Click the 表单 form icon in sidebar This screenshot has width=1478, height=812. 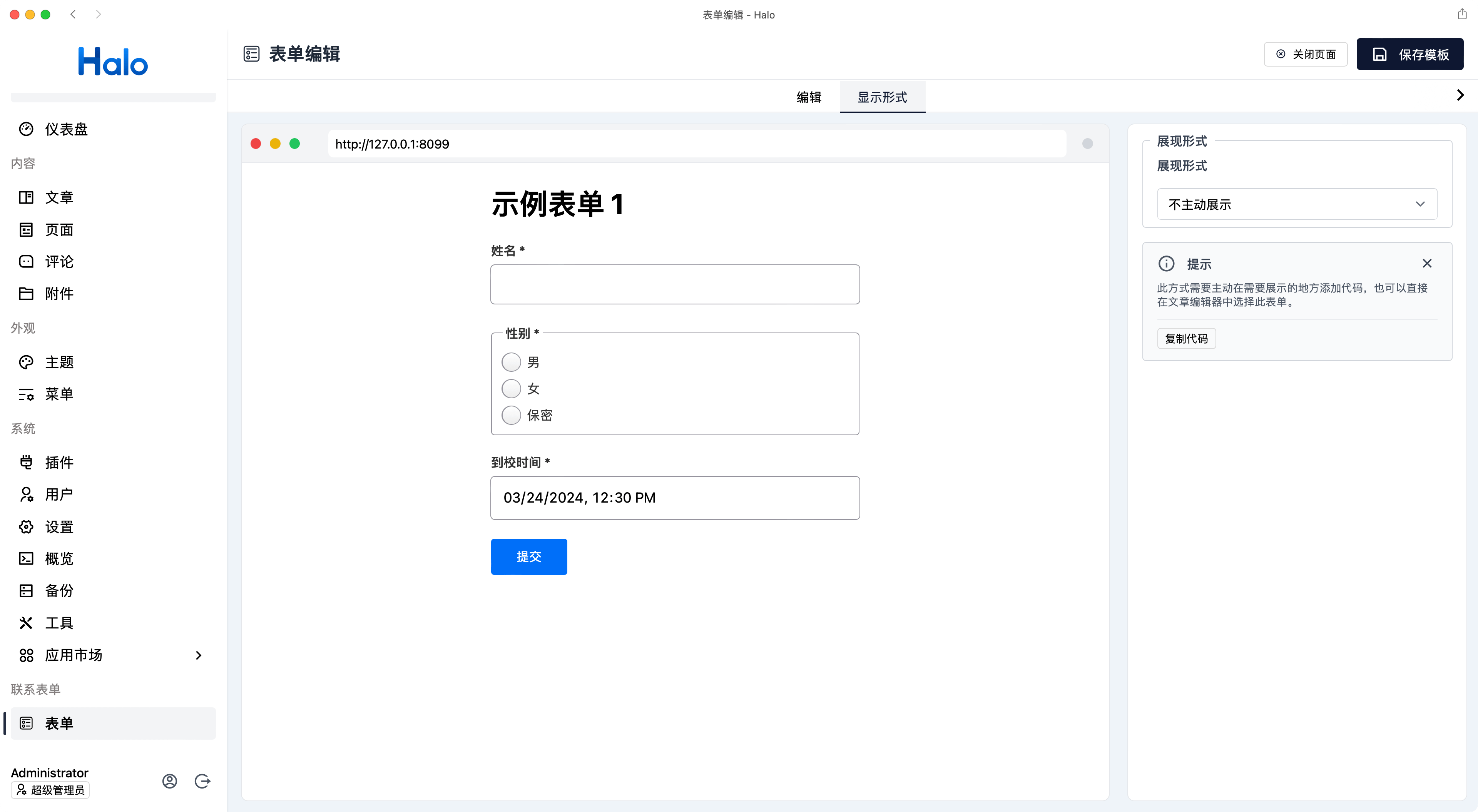point(26,723)
